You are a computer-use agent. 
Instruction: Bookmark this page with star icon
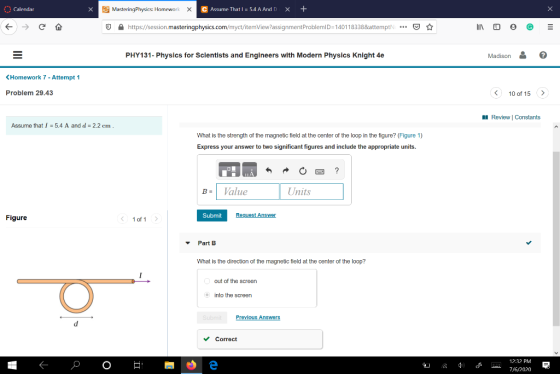point(429,27)
